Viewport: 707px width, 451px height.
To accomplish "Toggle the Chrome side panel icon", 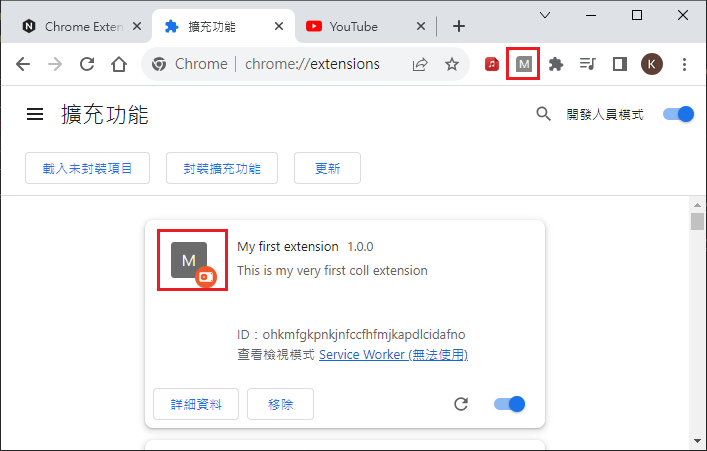I will point(619,64).
